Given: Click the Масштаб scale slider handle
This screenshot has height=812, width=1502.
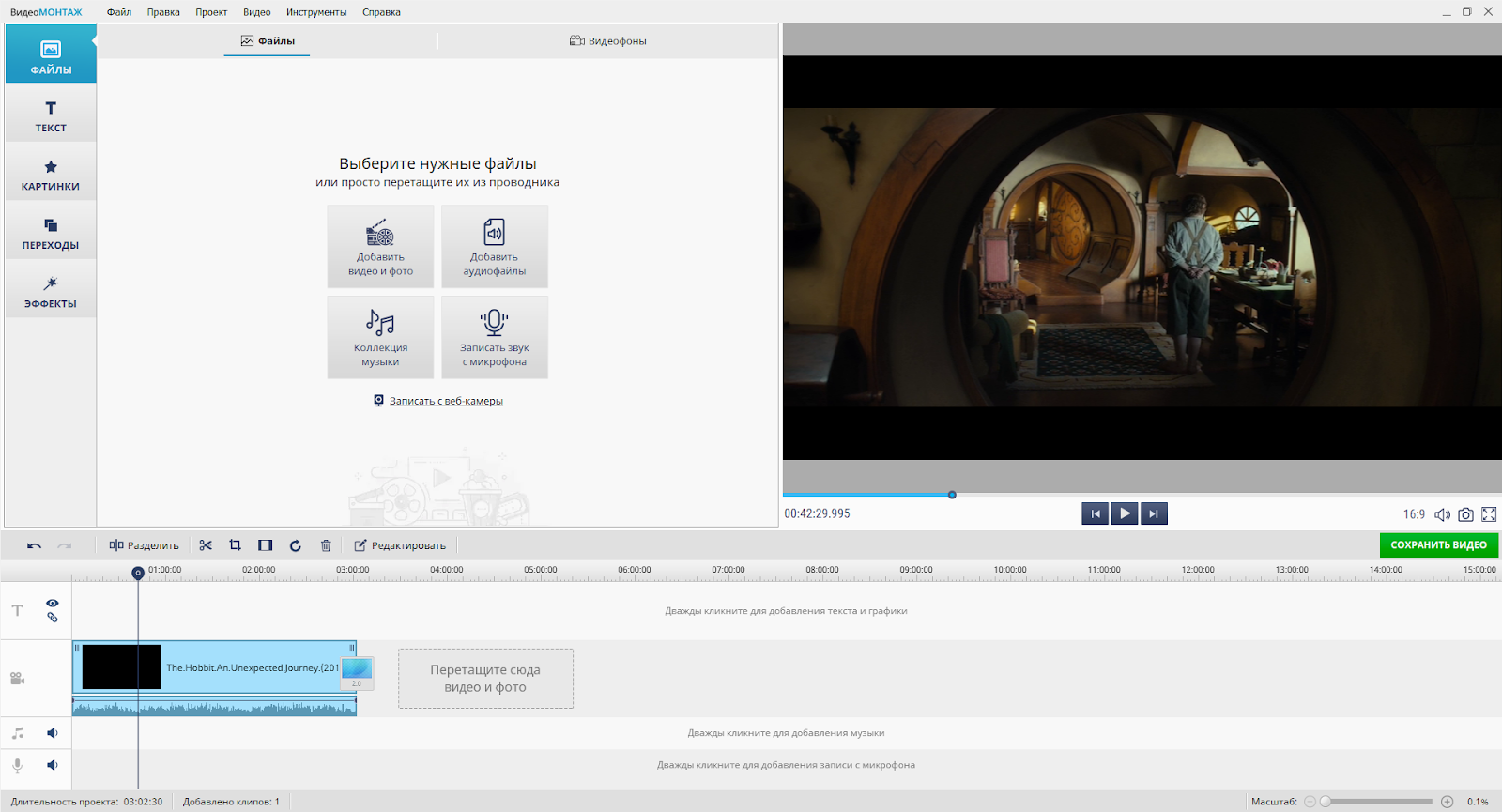Looking at the screenshot, I should [x=1326, y=802].
